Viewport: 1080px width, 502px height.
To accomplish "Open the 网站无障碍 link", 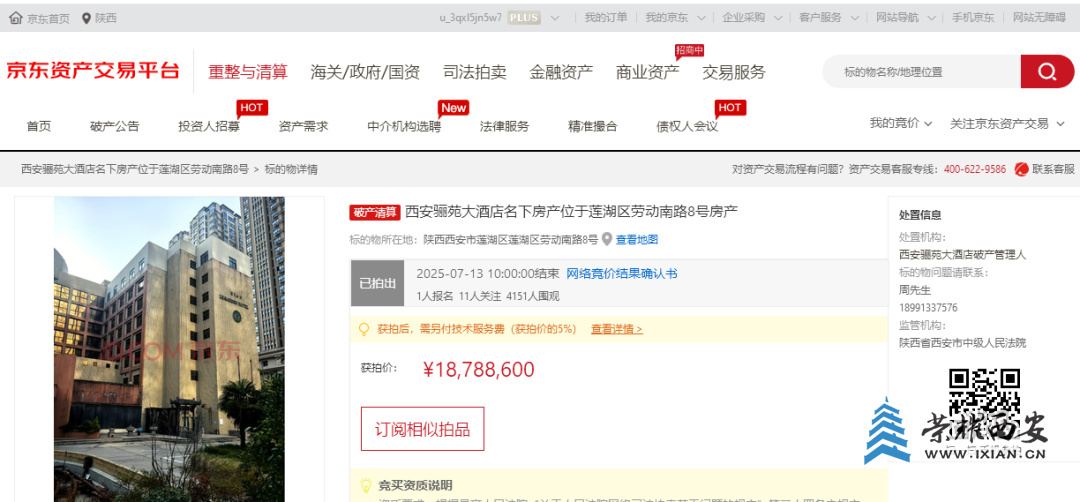I will coord(1039,18).
